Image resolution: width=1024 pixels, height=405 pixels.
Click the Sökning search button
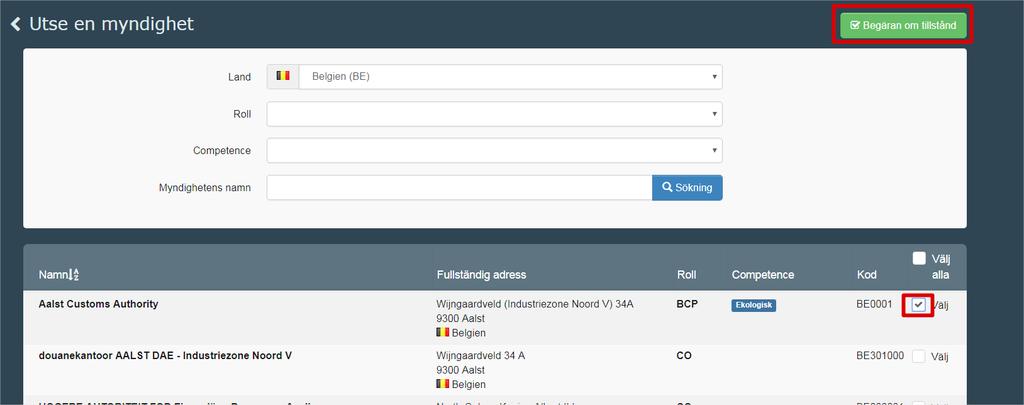[x=687, y=187]
